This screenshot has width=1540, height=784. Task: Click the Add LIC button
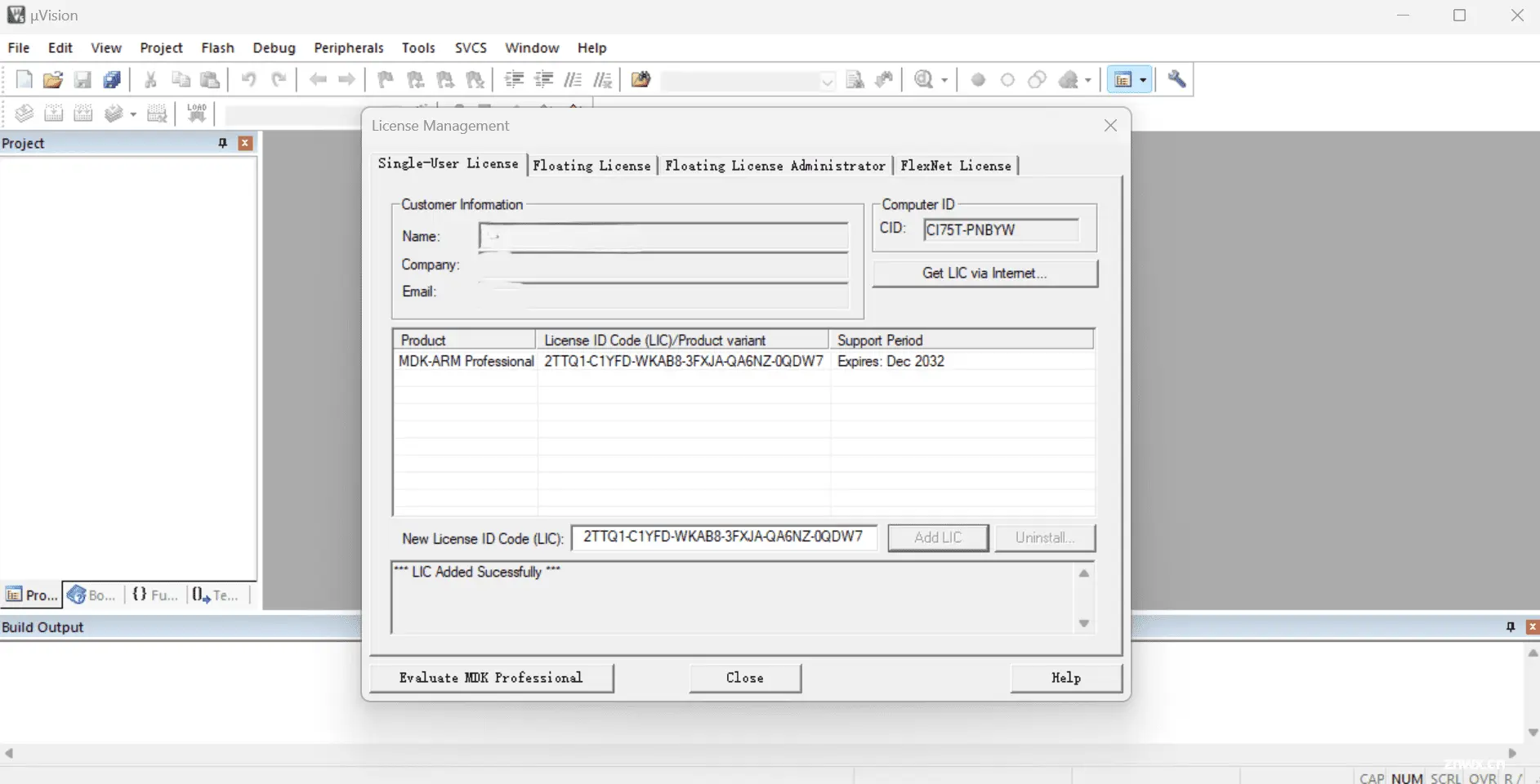[x=938, y=538]
